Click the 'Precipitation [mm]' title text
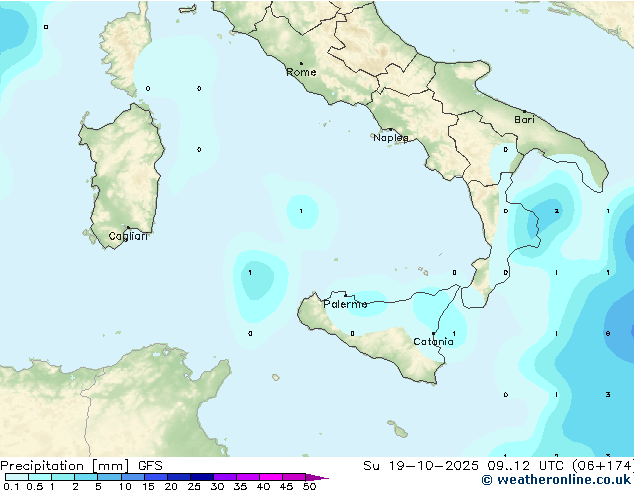Image resolution: width=634 pixels, height=490 pixels. 65,466
